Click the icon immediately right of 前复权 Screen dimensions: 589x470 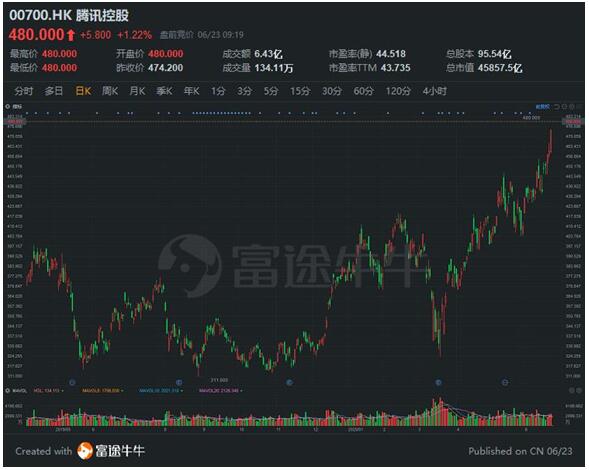pyautogui.click(x=557, y=107)
